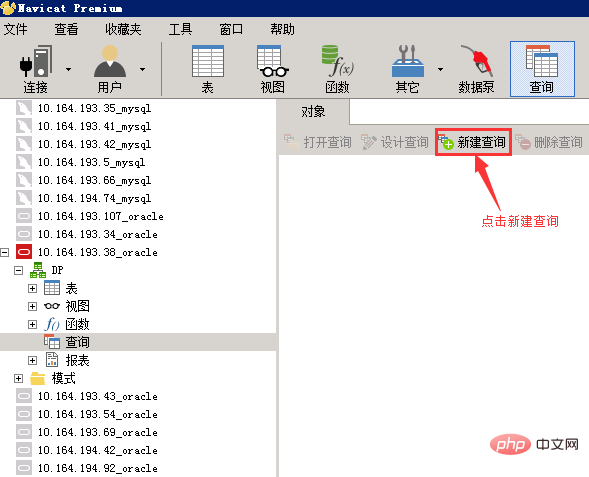Image resolution: width=589 pixels, height=477 pixels.
Task: Expand the 模式 folder node
Action: [18, 379]
